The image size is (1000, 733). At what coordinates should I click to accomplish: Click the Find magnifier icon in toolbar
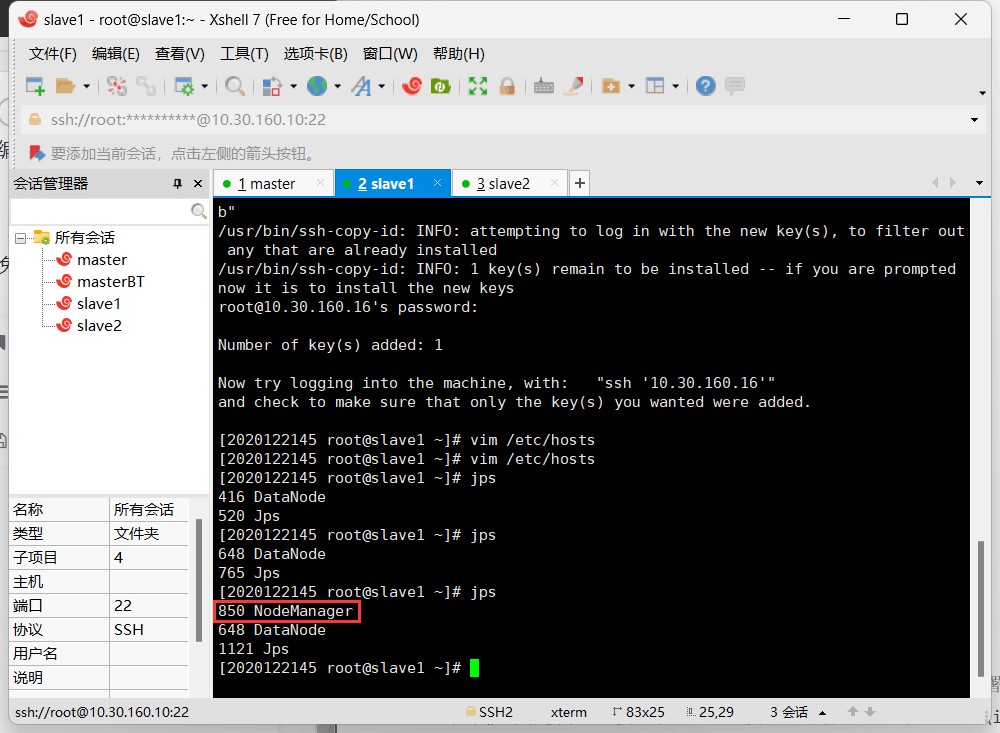[235, 87]
